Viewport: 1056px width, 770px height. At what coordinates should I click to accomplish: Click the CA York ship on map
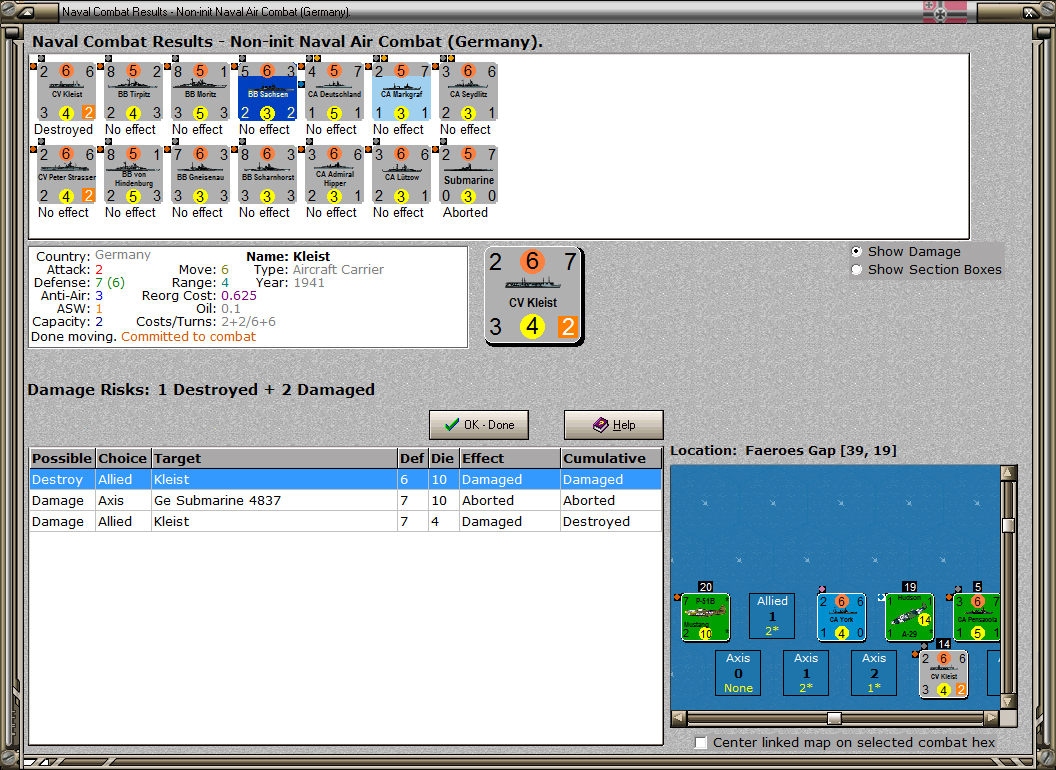[x=841, y=616]
